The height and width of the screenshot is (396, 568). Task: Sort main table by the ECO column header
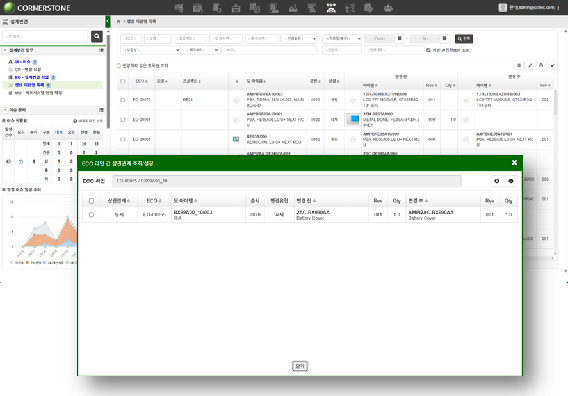[x=141, y=81]
